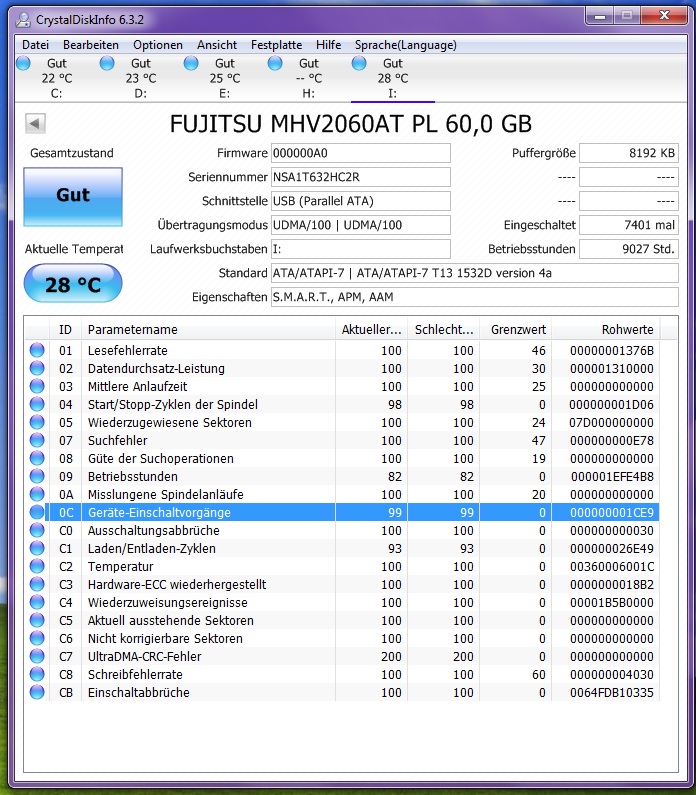Click status orb for Schreibfehlerrate row
The width and height of the screenshot is (696, 795).
click(x=37, y=674)
